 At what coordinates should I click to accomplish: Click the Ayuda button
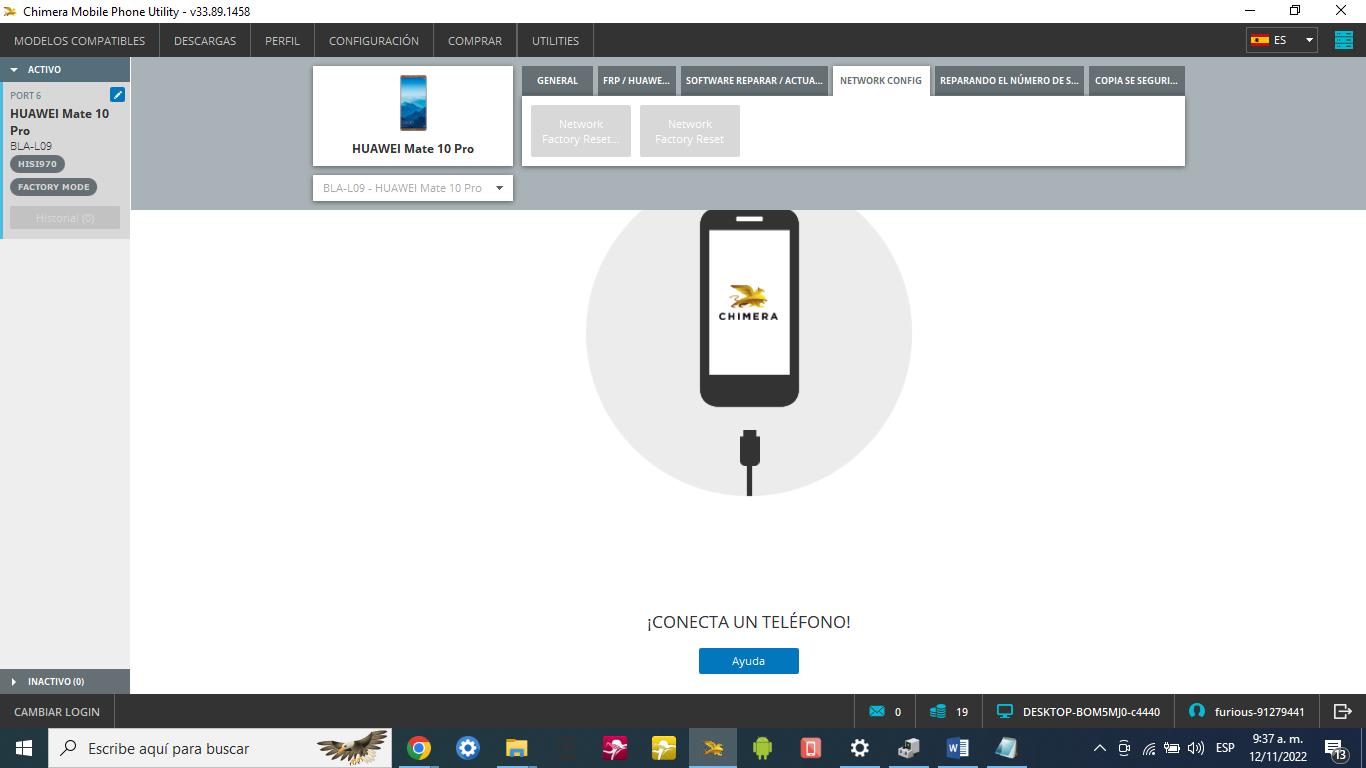click(748, 661)
